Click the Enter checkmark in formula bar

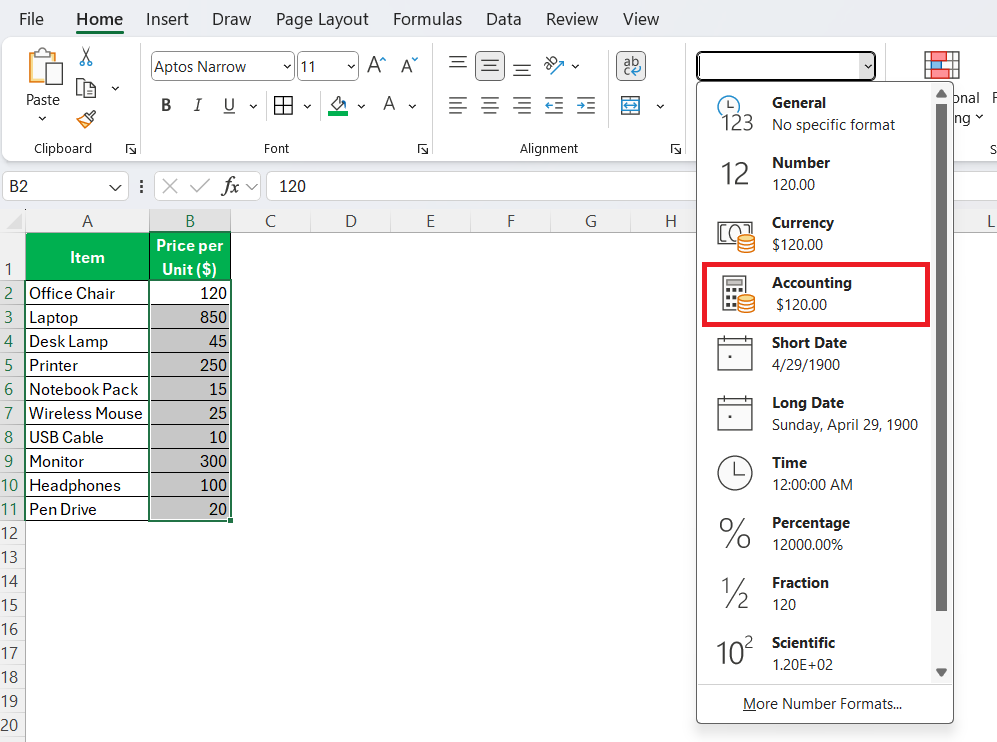pos(200,186)
